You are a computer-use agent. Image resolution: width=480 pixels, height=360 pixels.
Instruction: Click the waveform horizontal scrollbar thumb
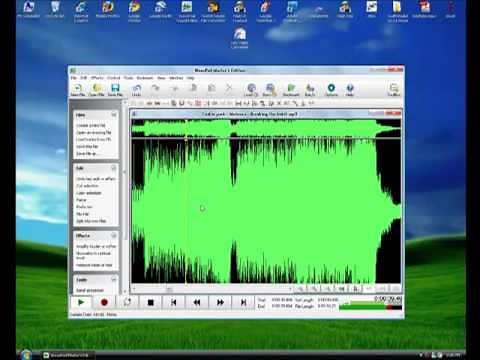coord(169,289)
